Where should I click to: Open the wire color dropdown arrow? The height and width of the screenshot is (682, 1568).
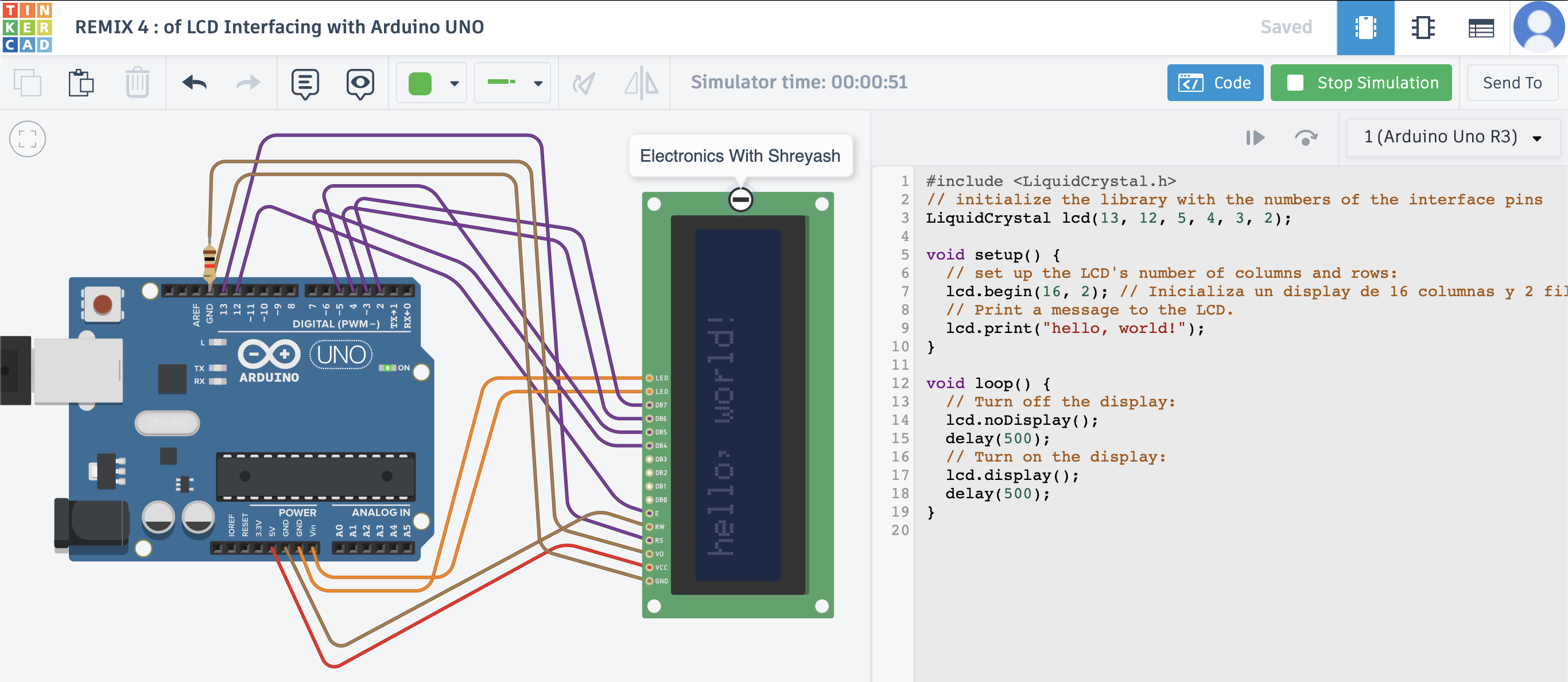454,83
